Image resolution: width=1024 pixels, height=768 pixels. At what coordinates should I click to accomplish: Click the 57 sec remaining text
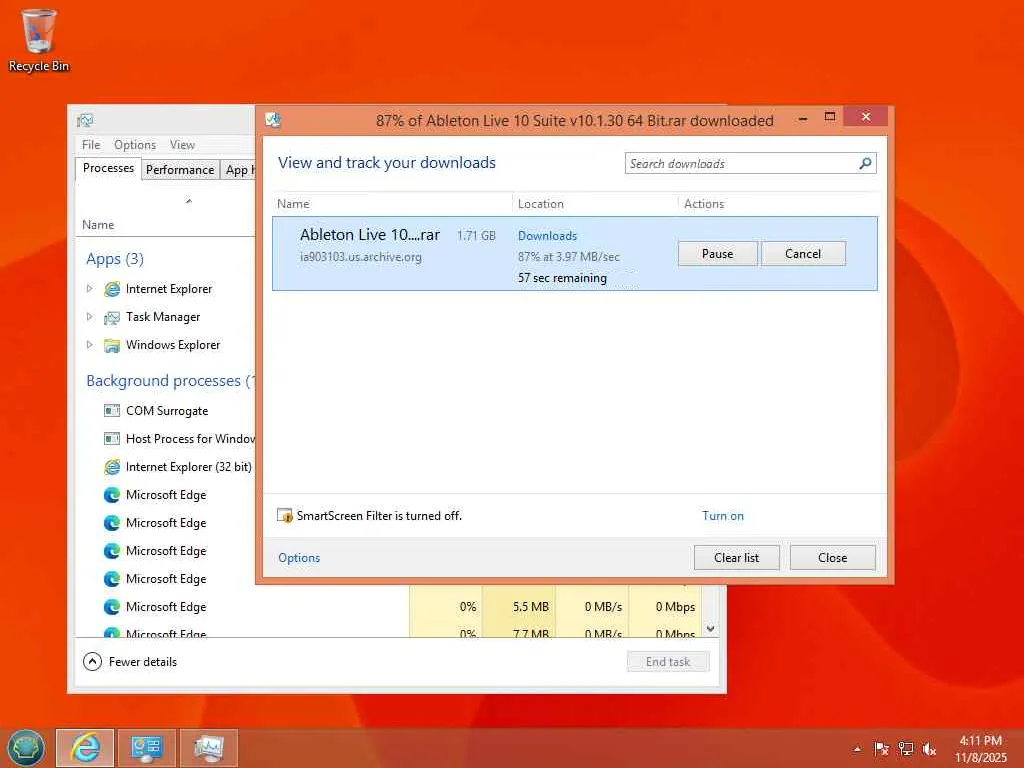point(562,278)
